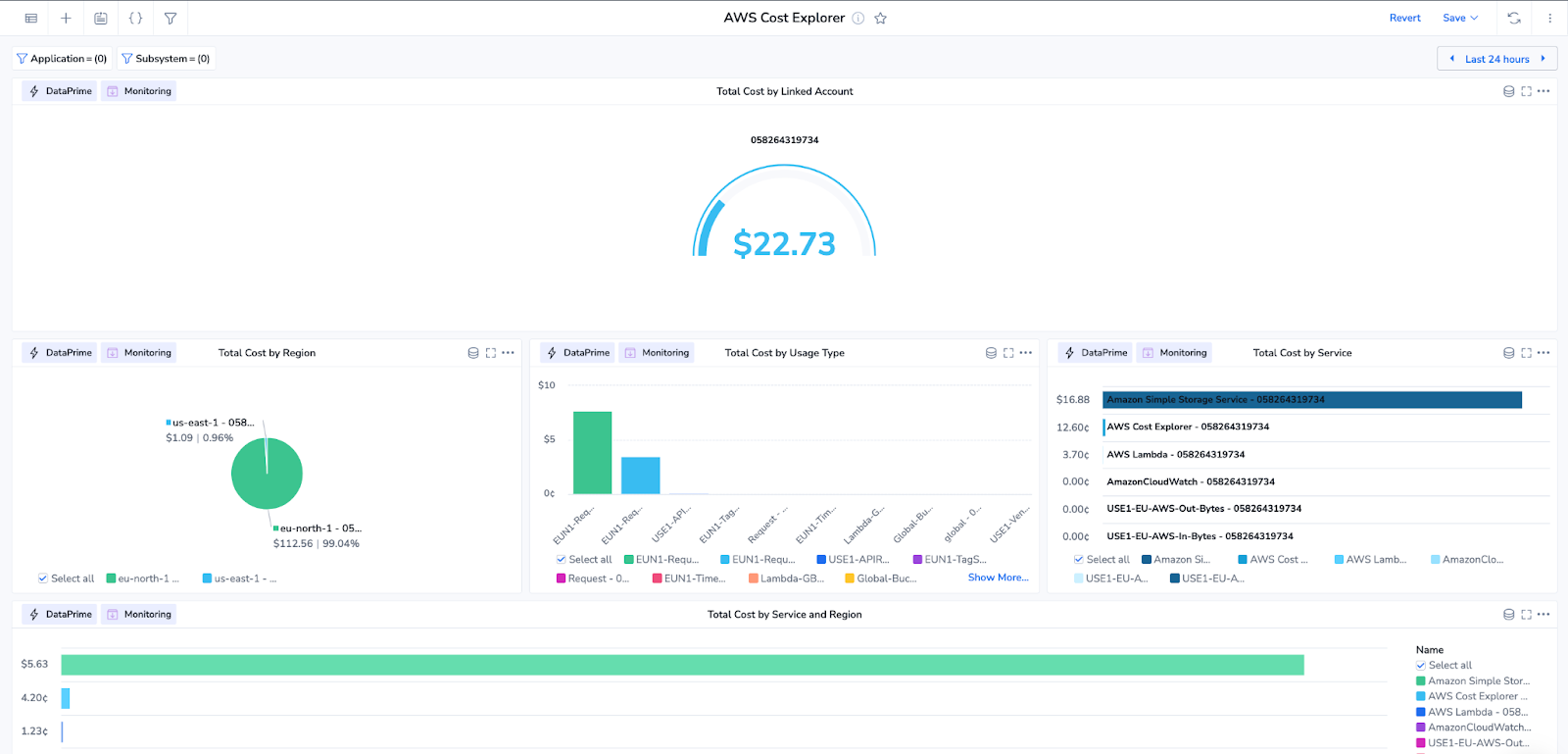Open the more options menu on Total Cost by Usage Type
1568x754 pixels.
(x=1026, y=353)
